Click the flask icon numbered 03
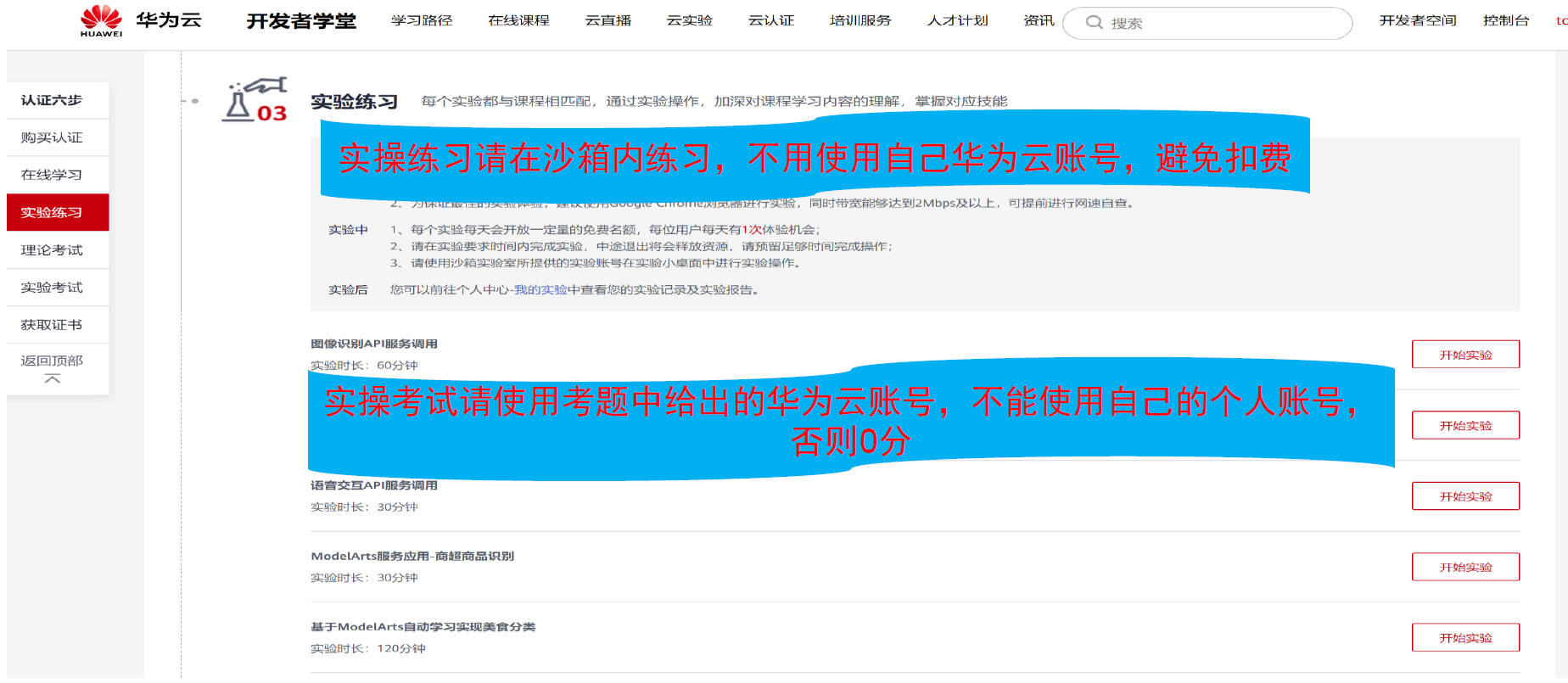 [255, 100]
